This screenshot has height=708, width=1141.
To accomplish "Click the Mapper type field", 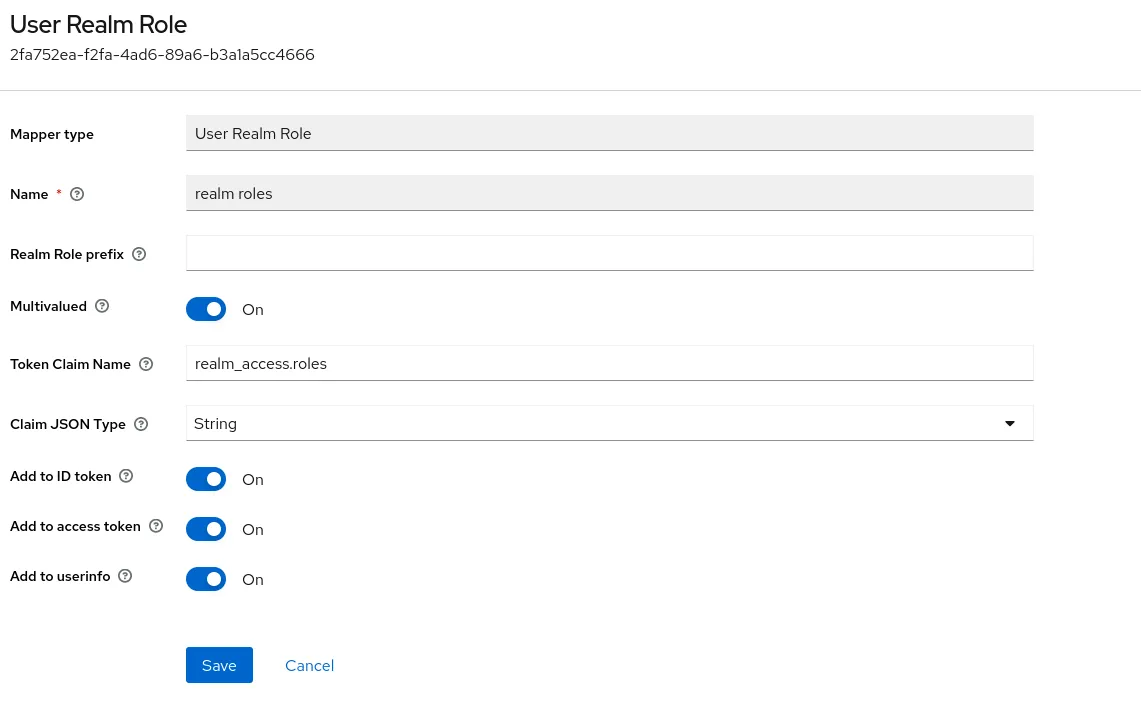I will tap(609, 133).
